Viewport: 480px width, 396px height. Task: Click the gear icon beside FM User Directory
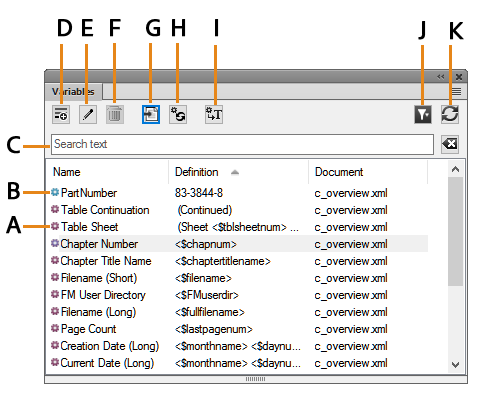pyautogui.click(x=55, y=294)
